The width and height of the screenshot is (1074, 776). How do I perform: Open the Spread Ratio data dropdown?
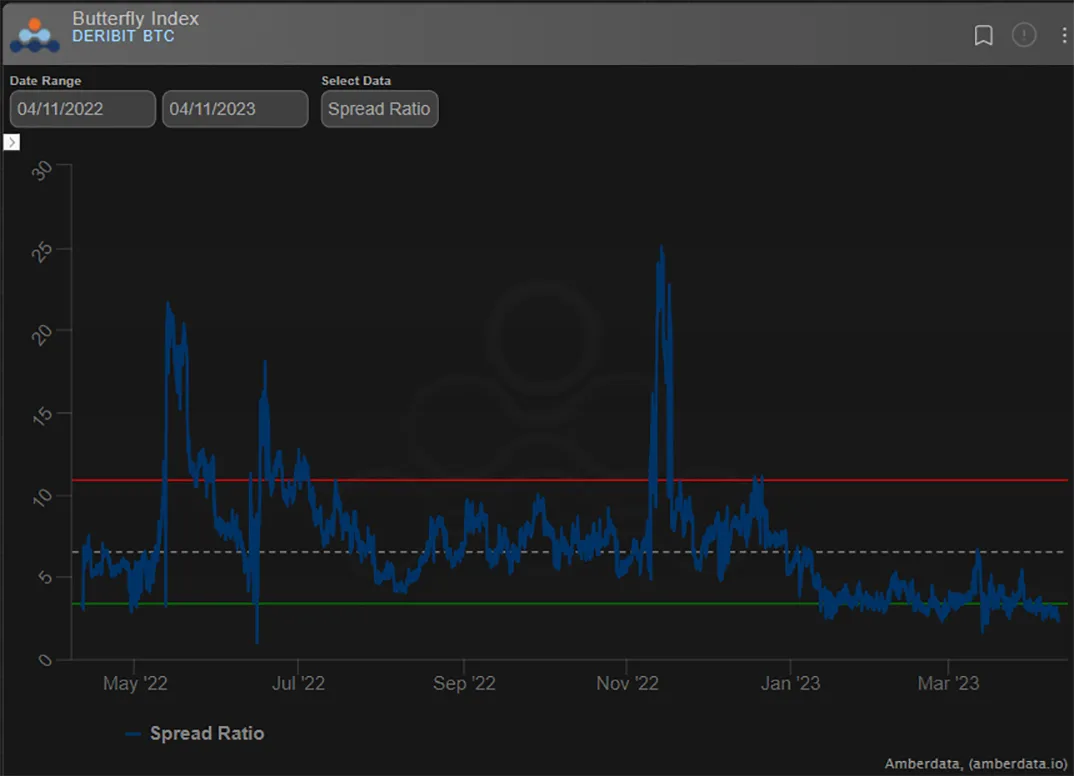[379, 109]
